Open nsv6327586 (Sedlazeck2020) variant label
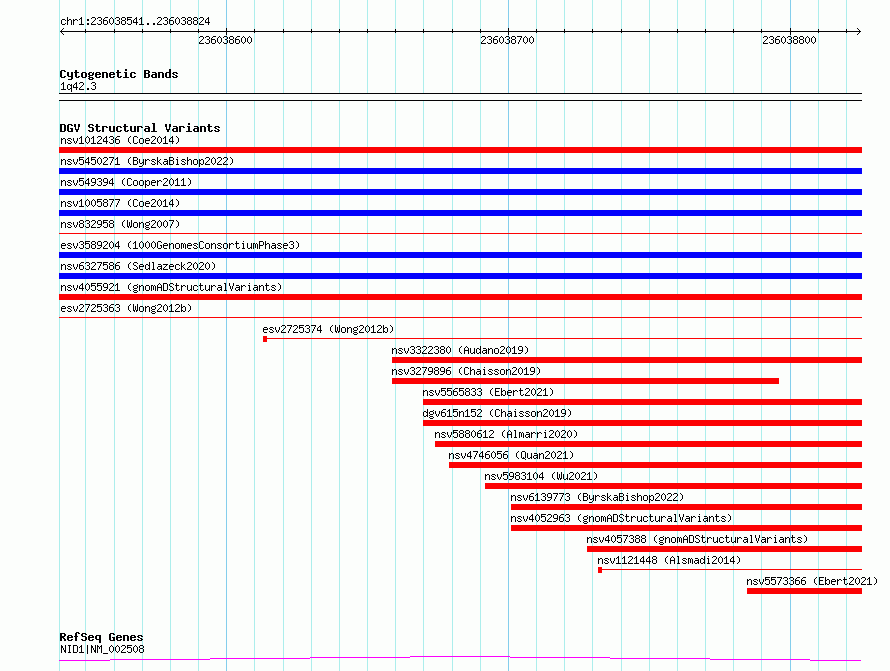 138,266
